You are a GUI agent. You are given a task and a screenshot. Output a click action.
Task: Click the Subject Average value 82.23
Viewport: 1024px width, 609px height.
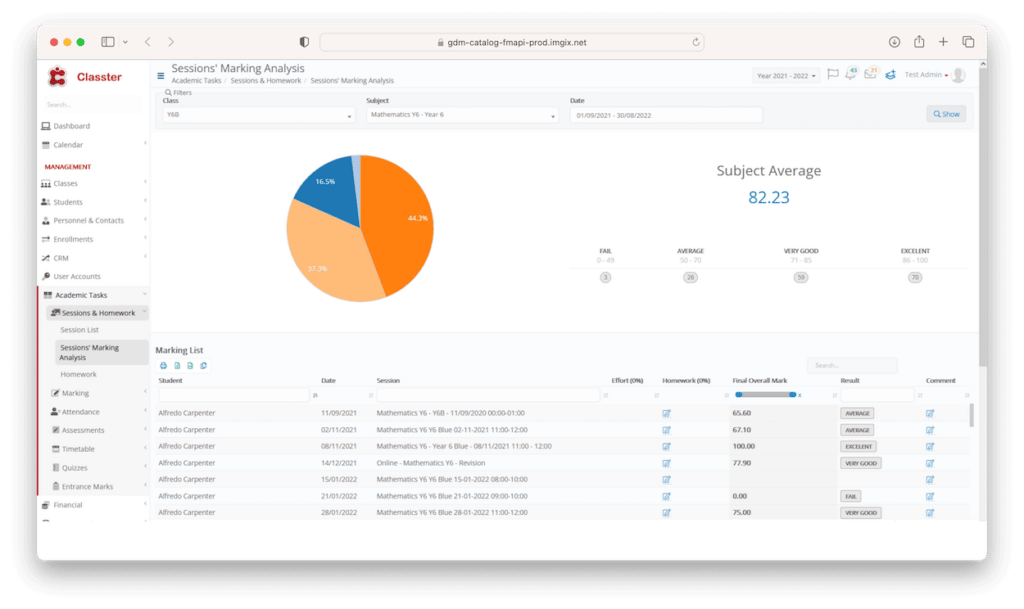tap(769, 197)
